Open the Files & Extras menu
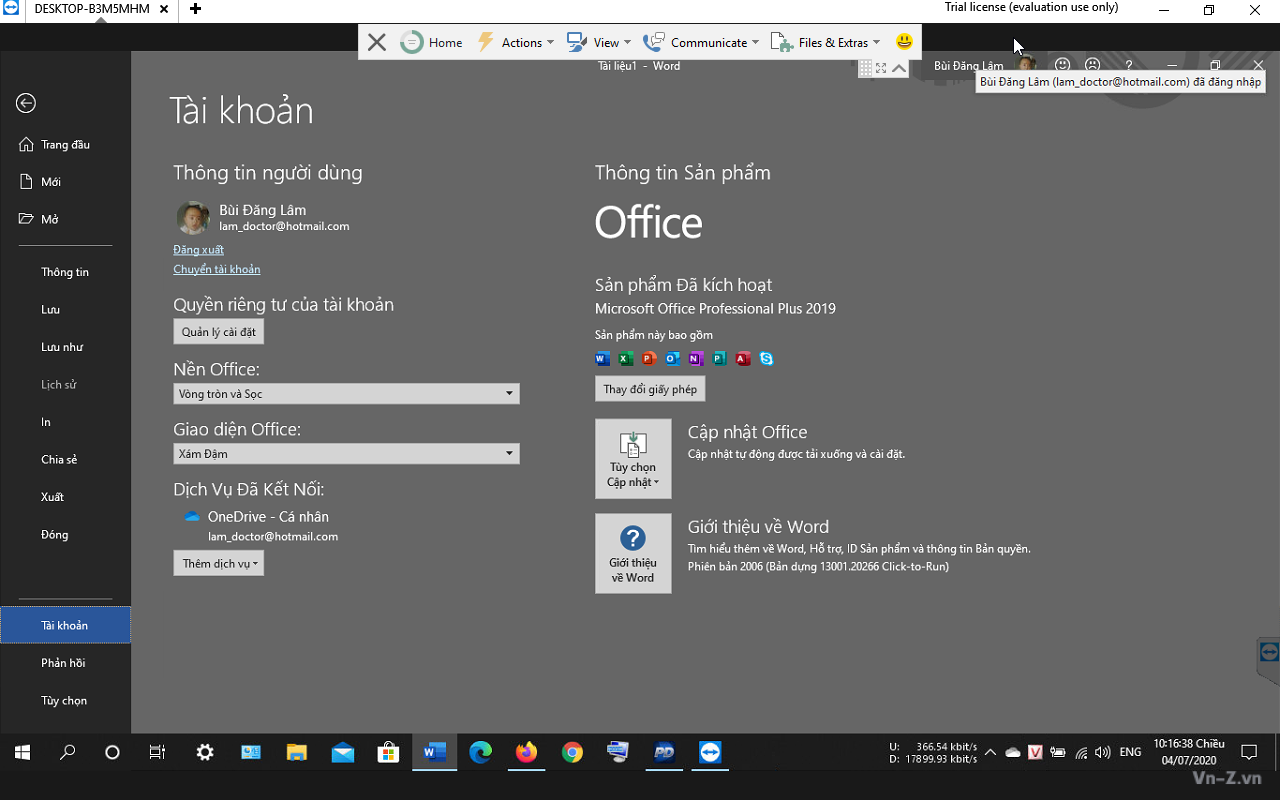Viewport: 1280px width, 800px height. click(x=826, y=42)
